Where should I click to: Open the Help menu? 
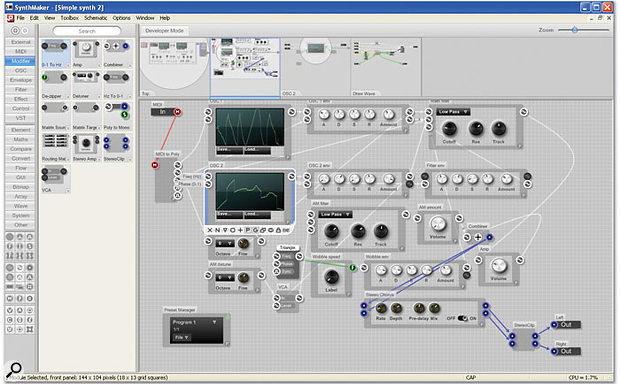pyautogui.click(x=165, y=18)
